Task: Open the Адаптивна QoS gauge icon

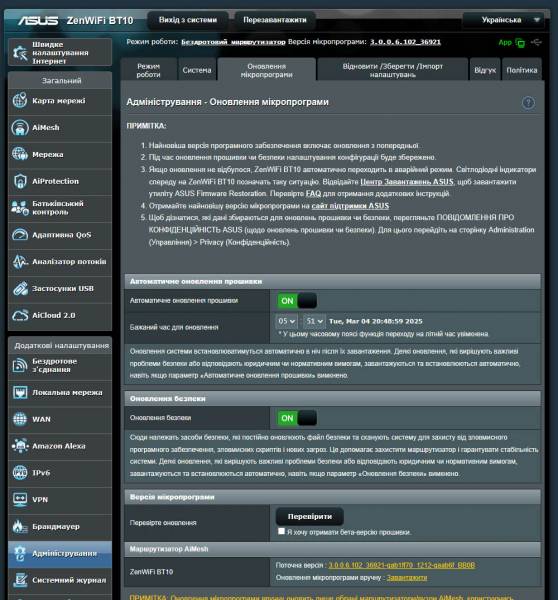Action: click(20, 235)
